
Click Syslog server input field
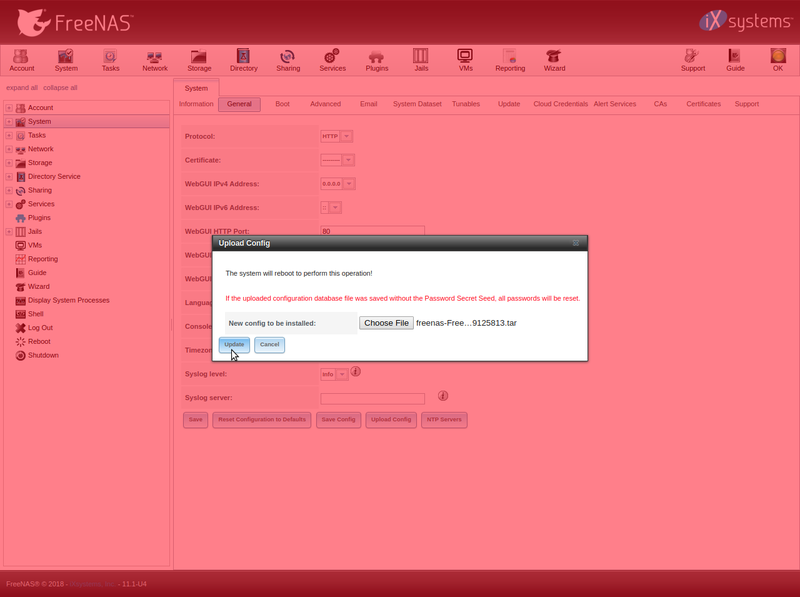(x=372, y=398)
